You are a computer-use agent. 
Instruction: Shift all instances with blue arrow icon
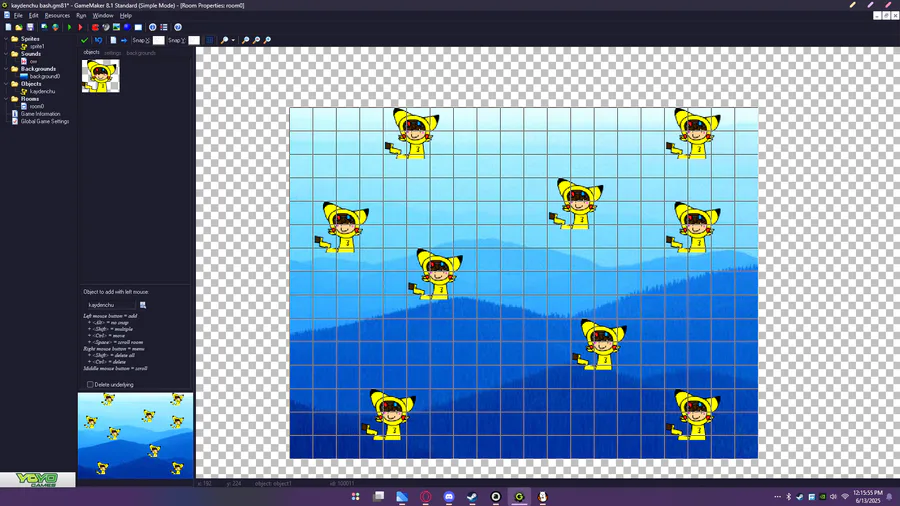123,40
